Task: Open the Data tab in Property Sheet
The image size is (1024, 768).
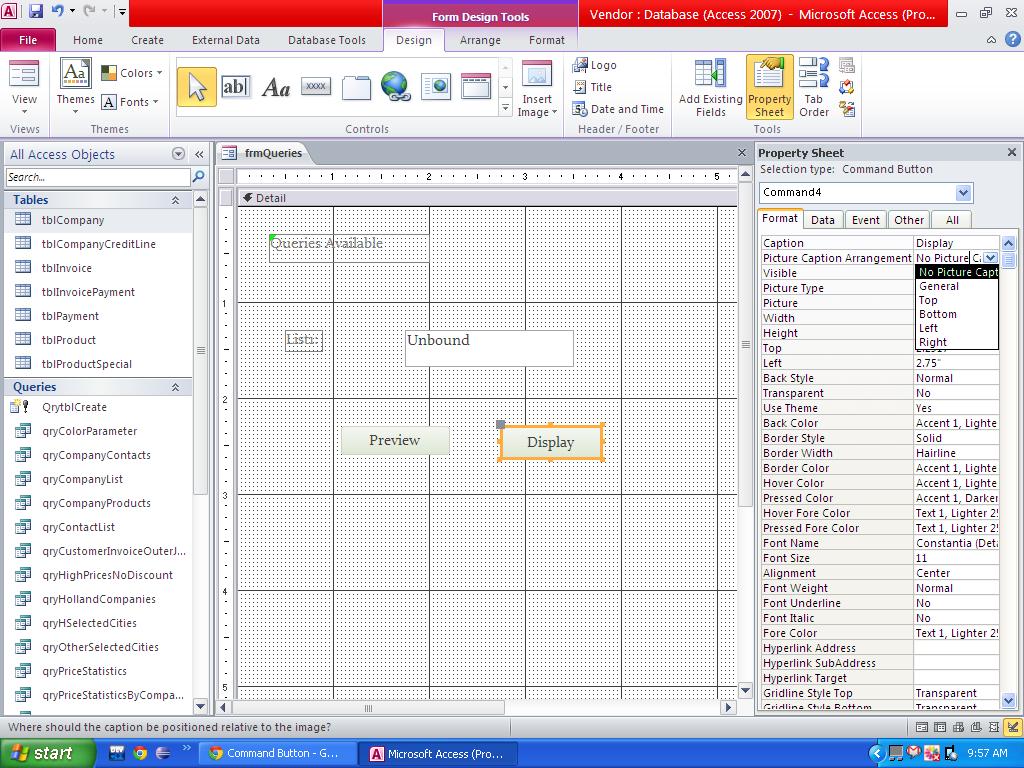Action: tap(823, 220)
